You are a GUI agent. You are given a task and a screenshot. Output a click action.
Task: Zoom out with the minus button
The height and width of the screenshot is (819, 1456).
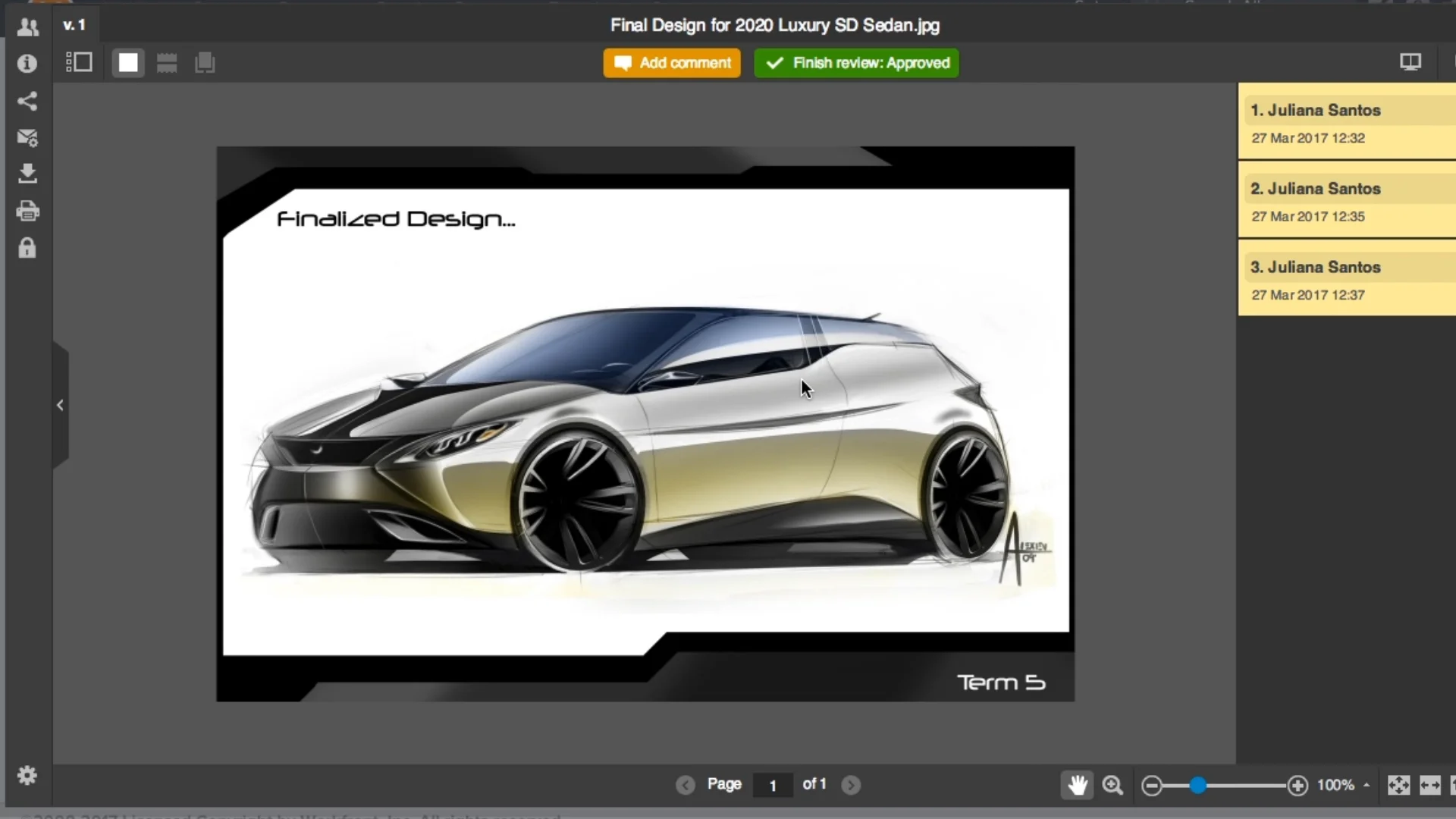point(1152,786)
